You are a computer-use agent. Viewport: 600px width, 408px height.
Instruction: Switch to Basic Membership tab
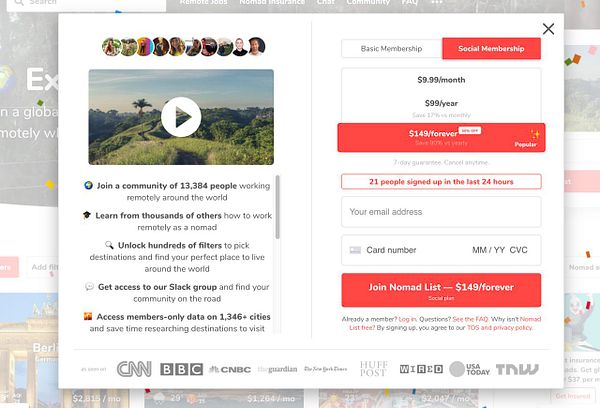(391, 49)
